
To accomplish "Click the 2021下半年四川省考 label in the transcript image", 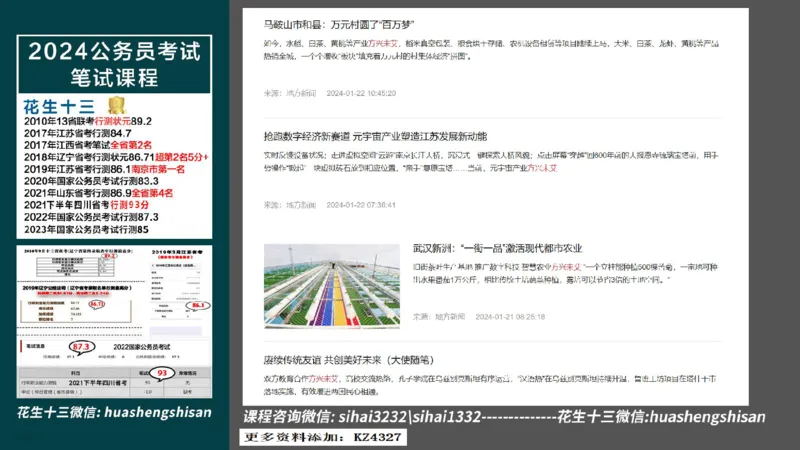I will point(98,383).
